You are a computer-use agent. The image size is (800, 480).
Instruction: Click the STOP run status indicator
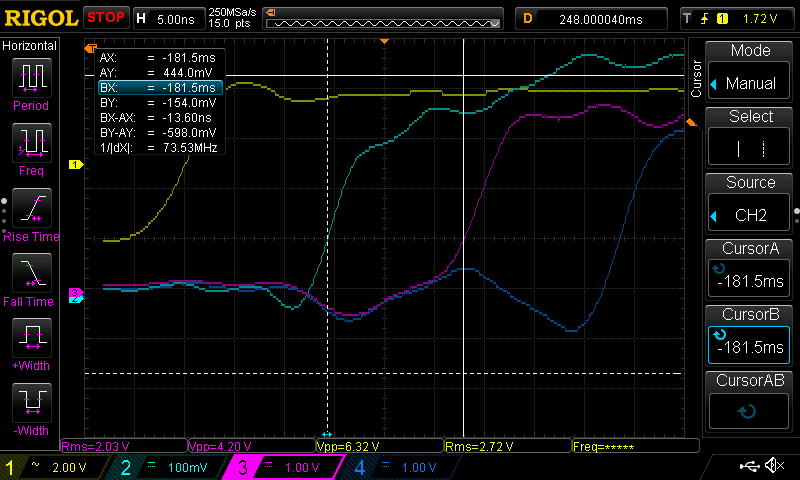[x=106, y=17]
